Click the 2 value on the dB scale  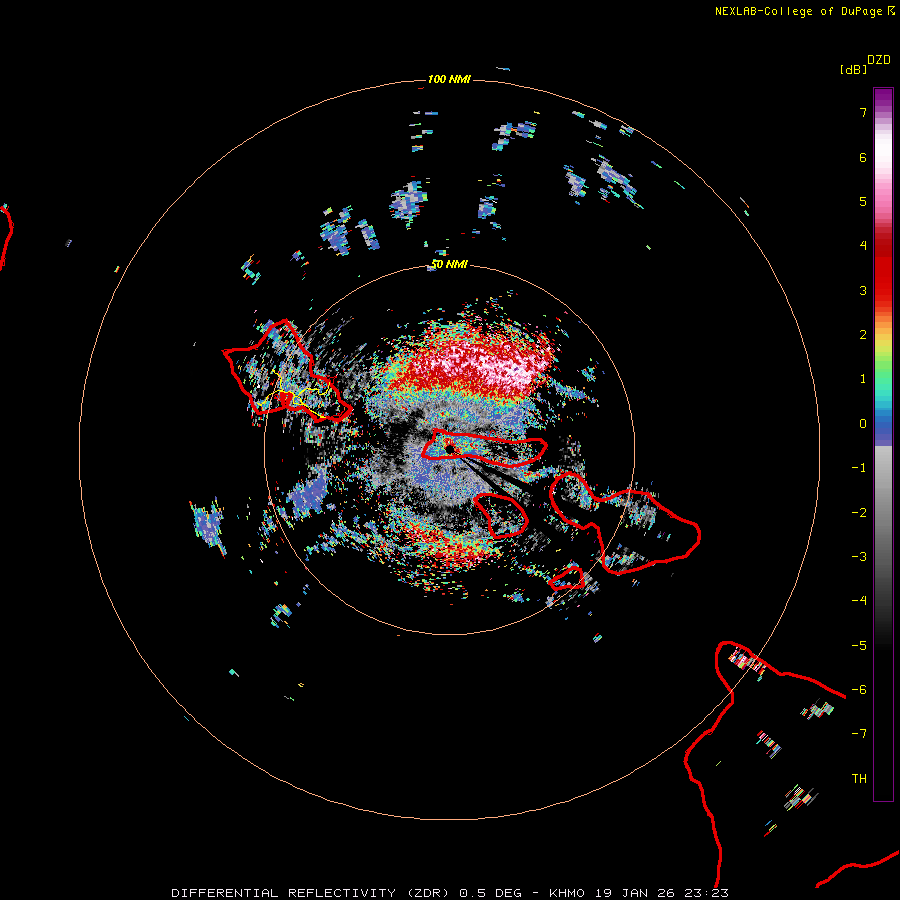[863, 335]
